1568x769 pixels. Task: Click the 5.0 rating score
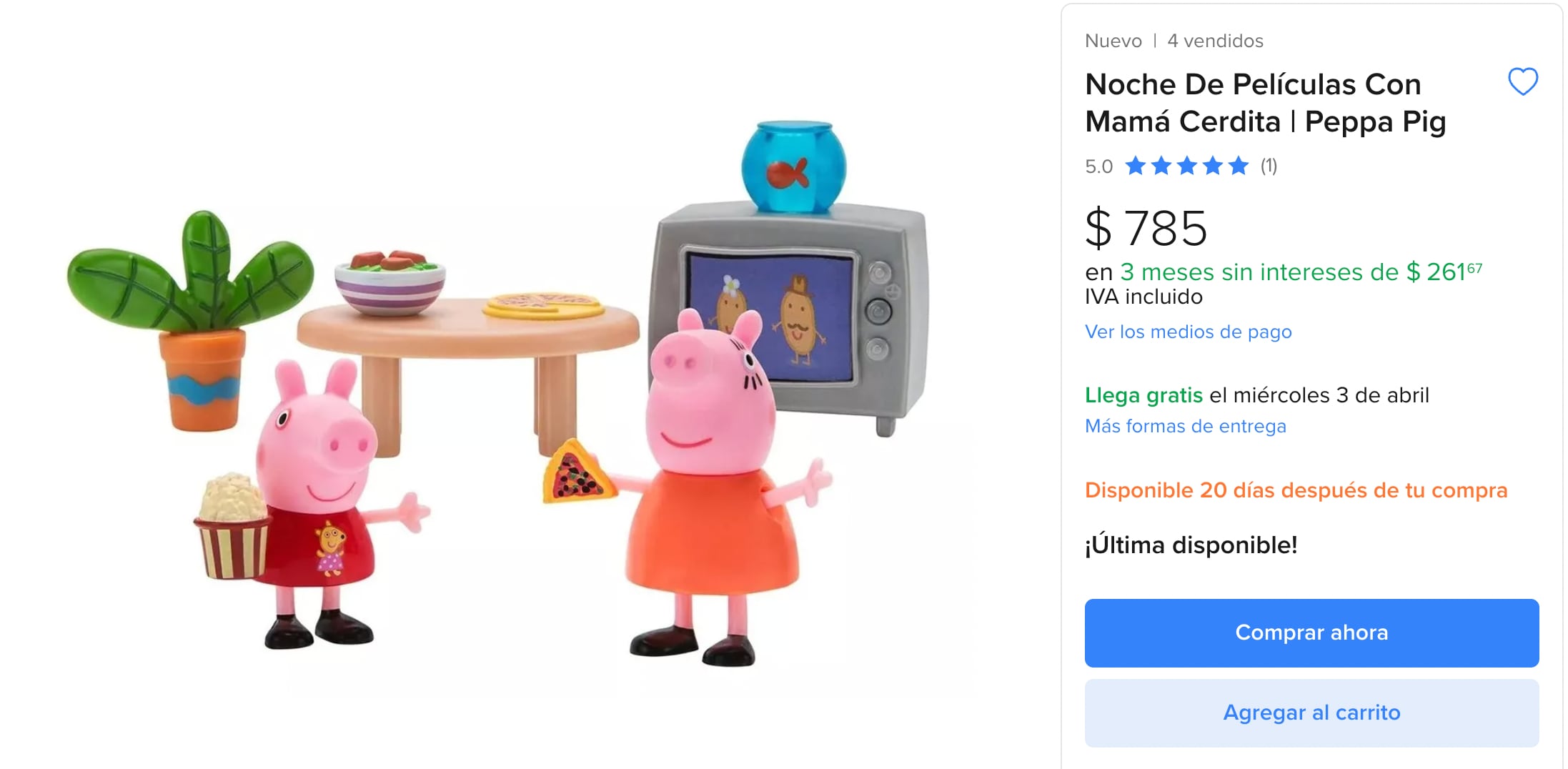point(1098,167)
